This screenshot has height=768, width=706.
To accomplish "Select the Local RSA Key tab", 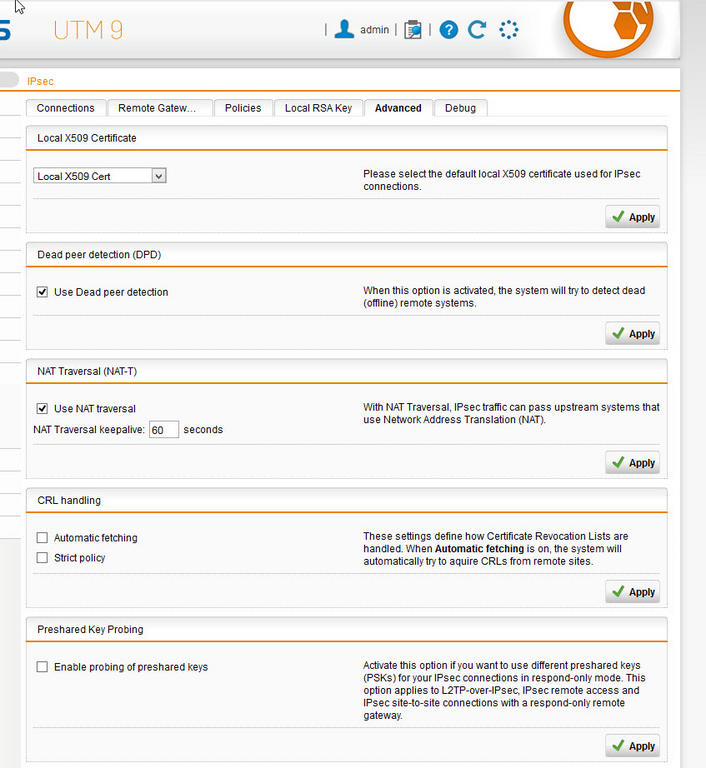I will [x=318, y=108].
